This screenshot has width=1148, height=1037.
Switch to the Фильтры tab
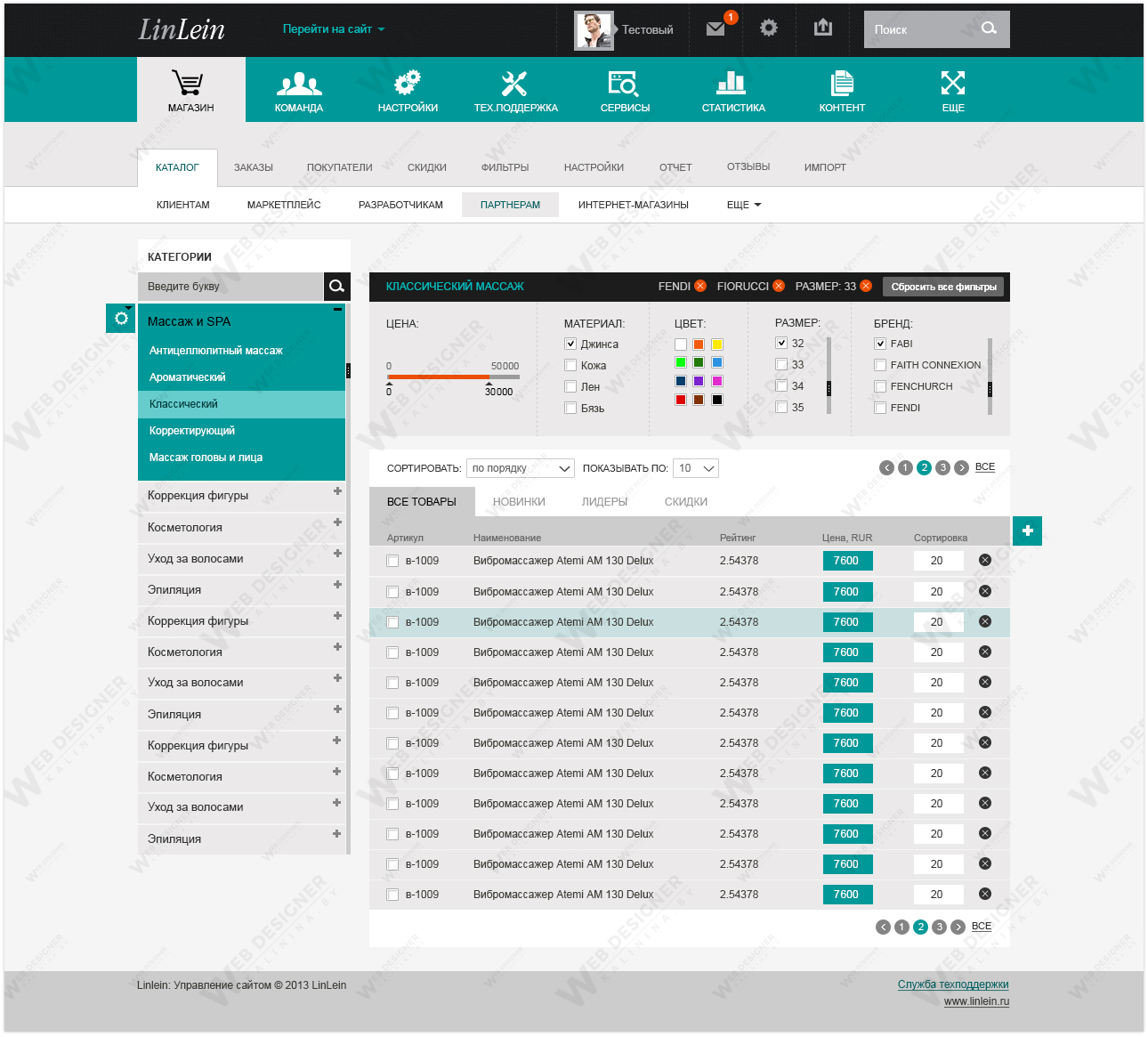click(505, 167)
